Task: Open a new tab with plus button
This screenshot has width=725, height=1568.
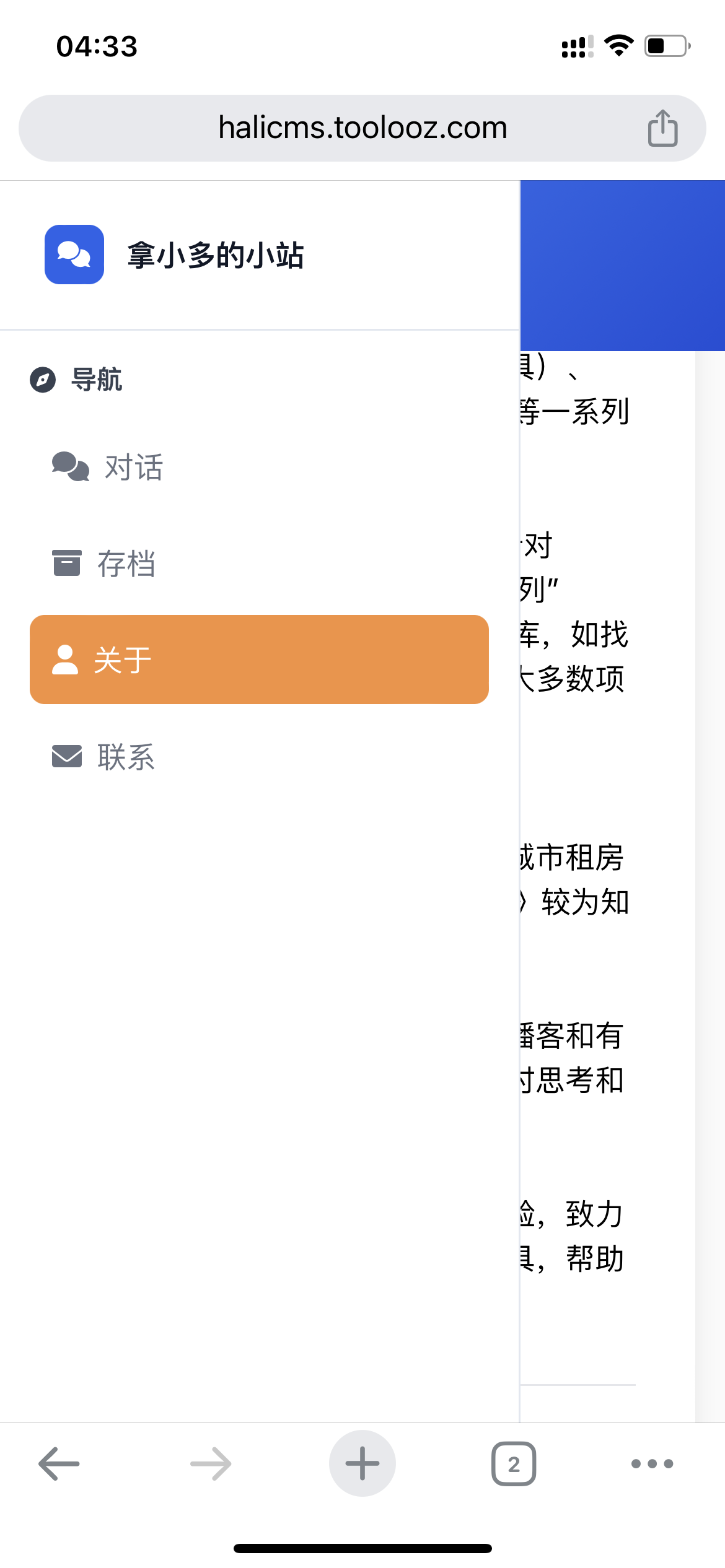Action: click(x=362, y=1463)
